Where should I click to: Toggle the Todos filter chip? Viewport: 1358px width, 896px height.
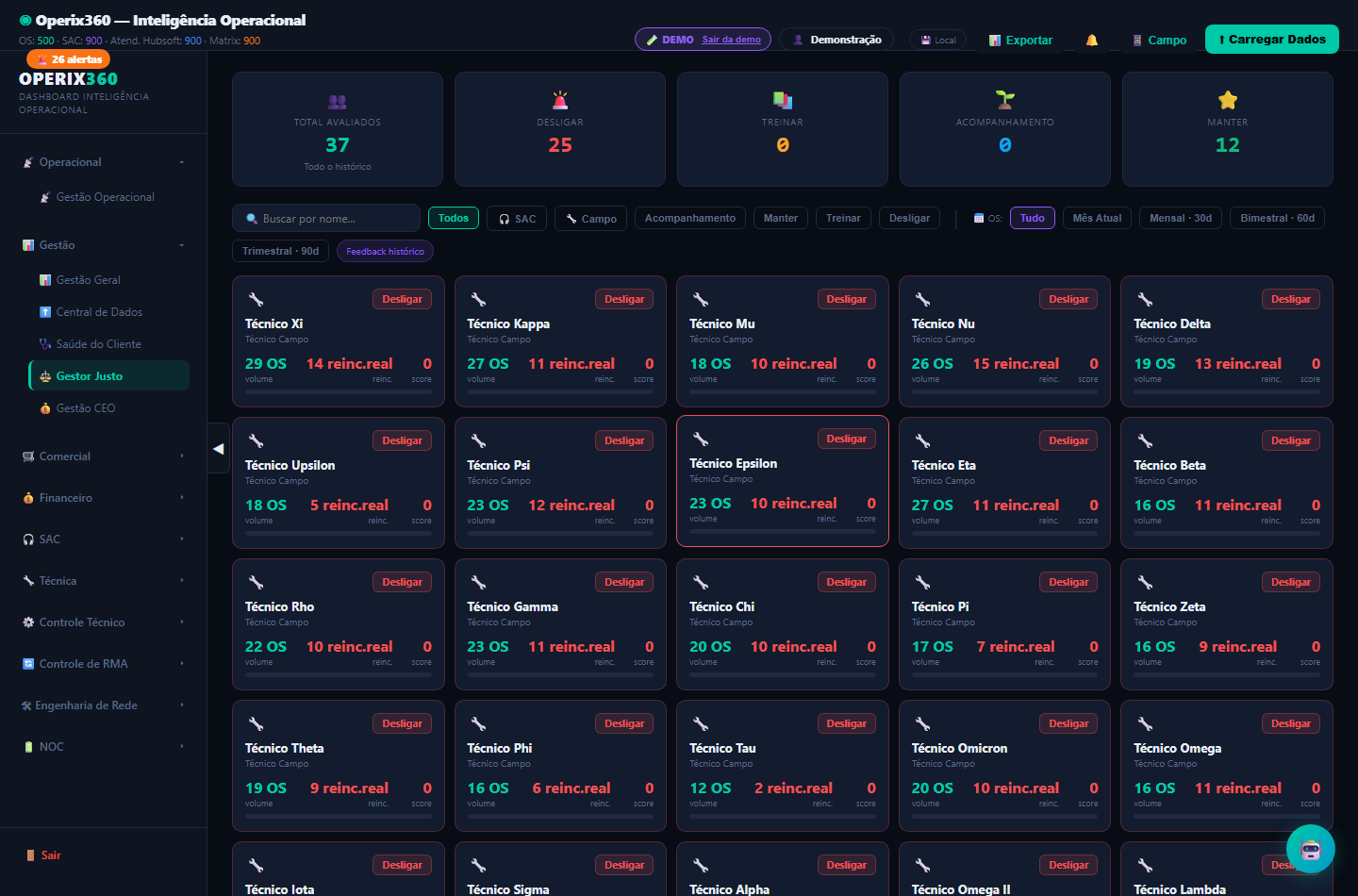(454, 218)
